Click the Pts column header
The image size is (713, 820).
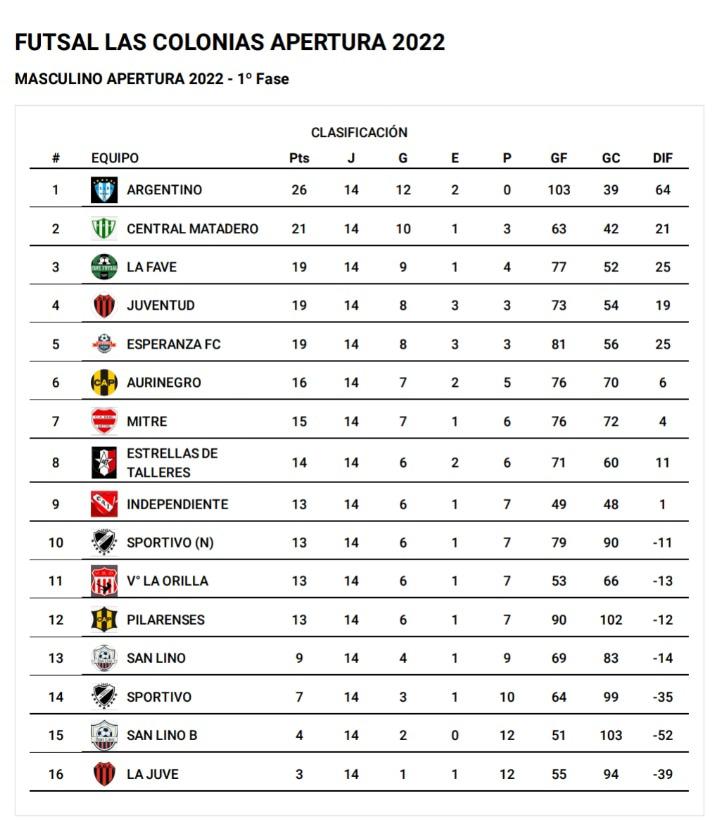tap(299, 158)
